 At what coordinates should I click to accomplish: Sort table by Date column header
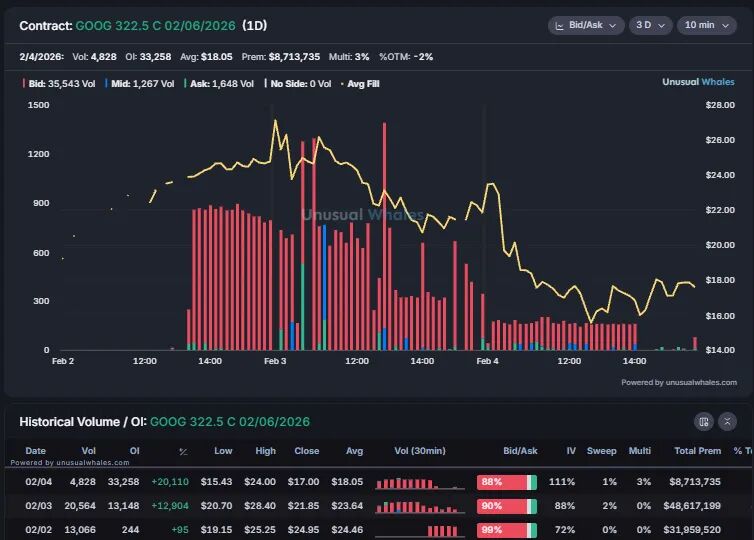(35, 451)
